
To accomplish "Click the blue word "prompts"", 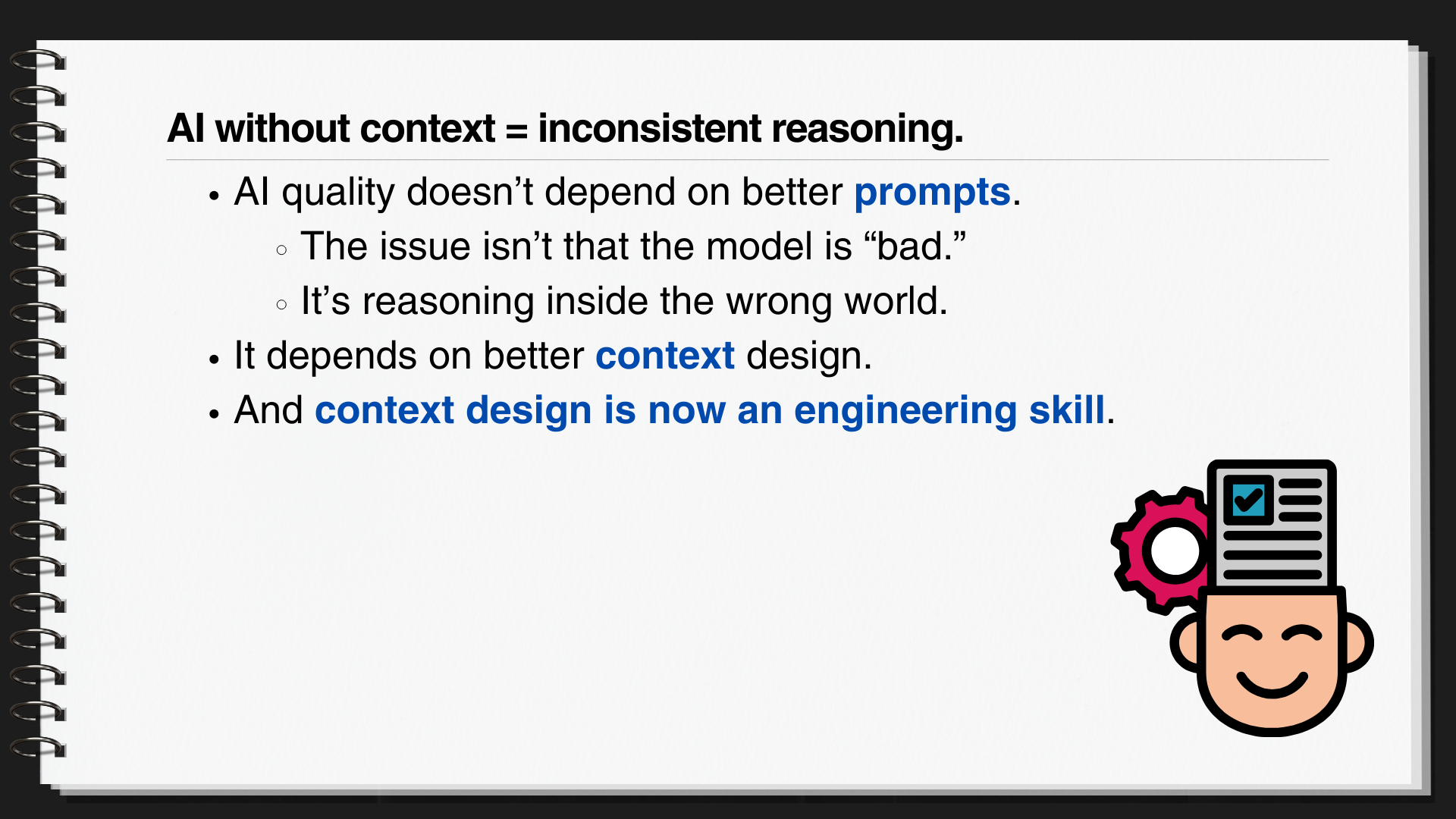I will pos(932,192).
